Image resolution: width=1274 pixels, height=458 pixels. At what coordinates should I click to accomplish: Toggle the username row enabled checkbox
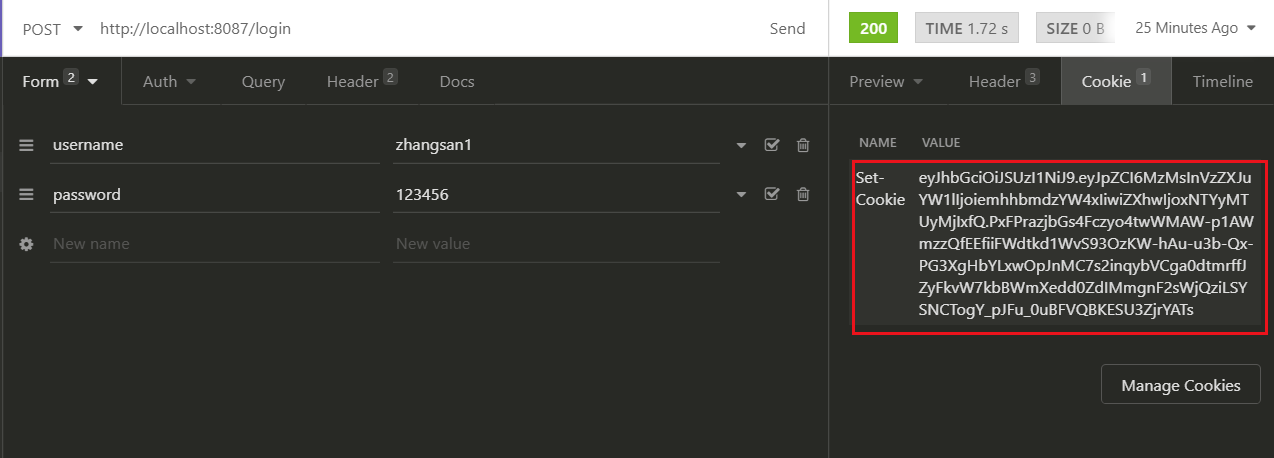[771, 145]
